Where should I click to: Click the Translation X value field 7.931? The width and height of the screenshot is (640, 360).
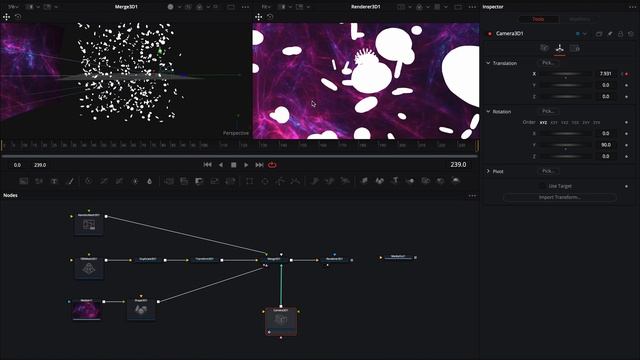pos(606,74)
